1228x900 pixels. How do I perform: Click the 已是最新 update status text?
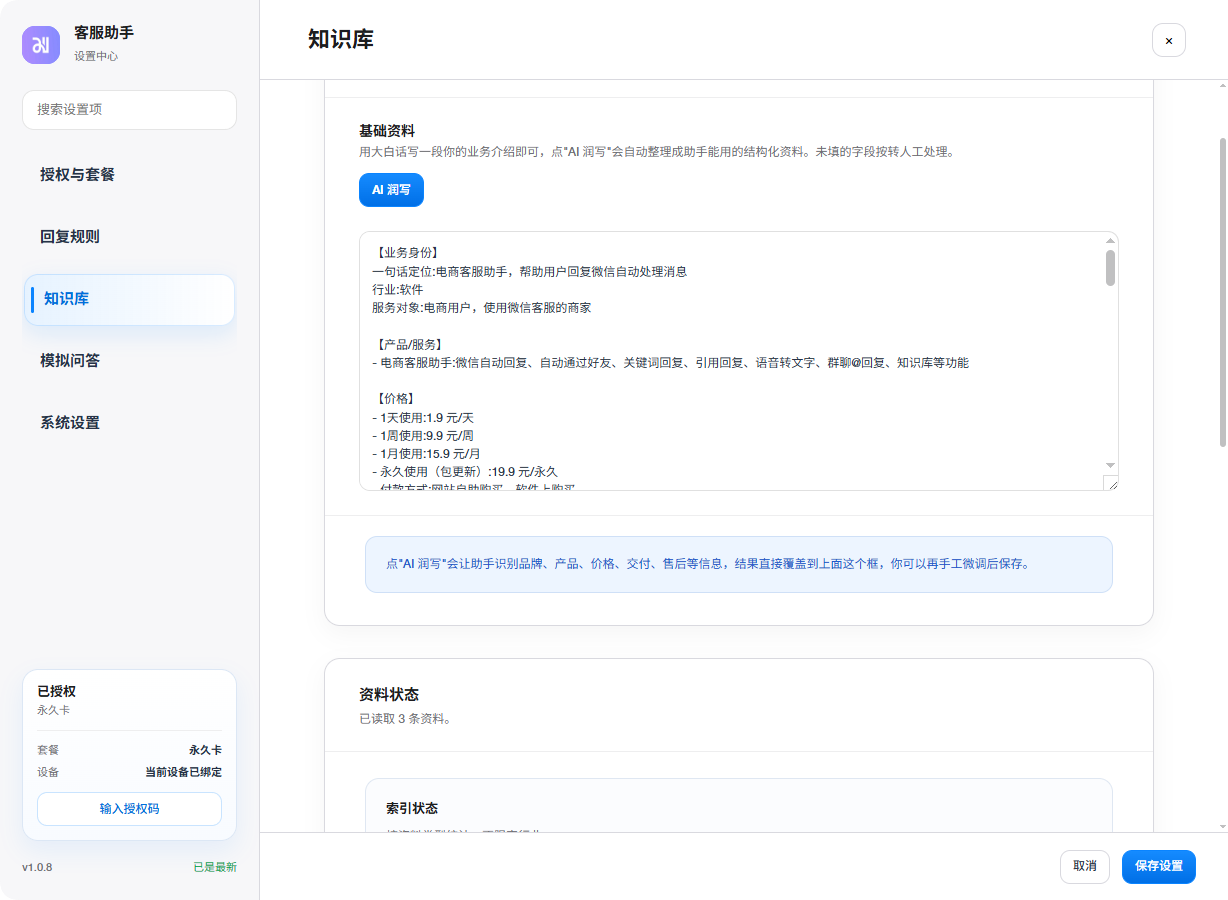click(x=215, y=867)
